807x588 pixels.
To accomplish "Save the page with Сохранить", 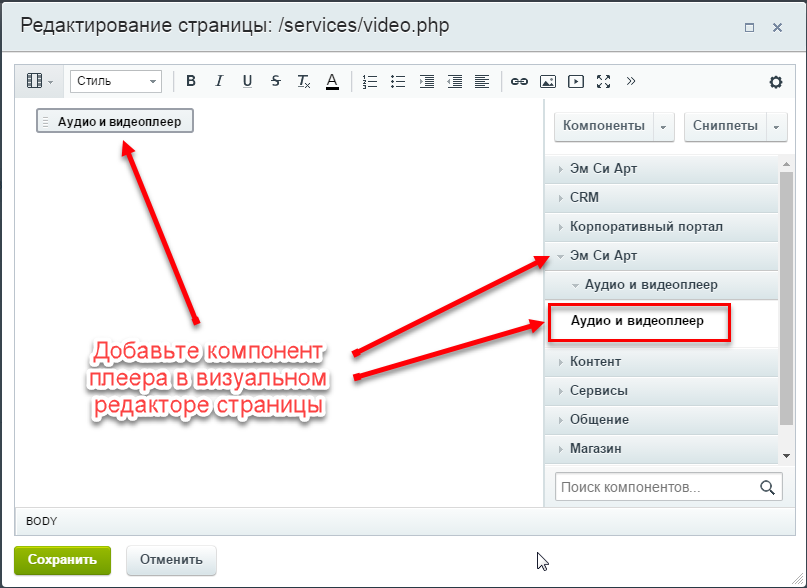I will 62,560.
